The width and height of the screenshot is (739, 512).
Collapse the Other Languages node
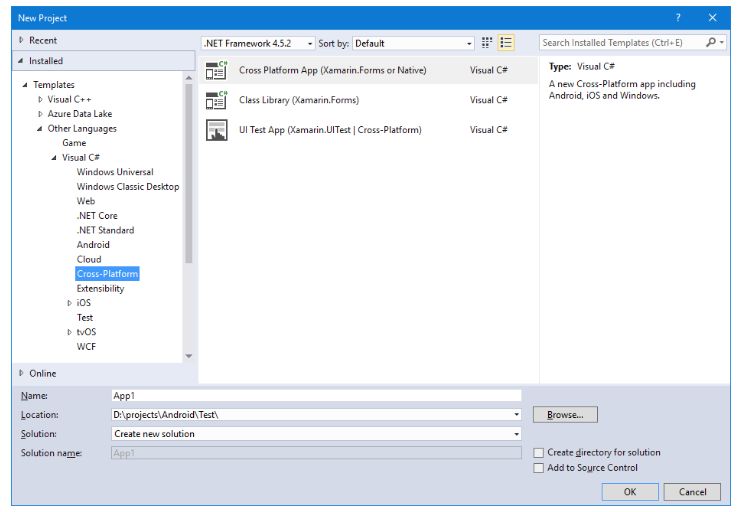(40, 129)
